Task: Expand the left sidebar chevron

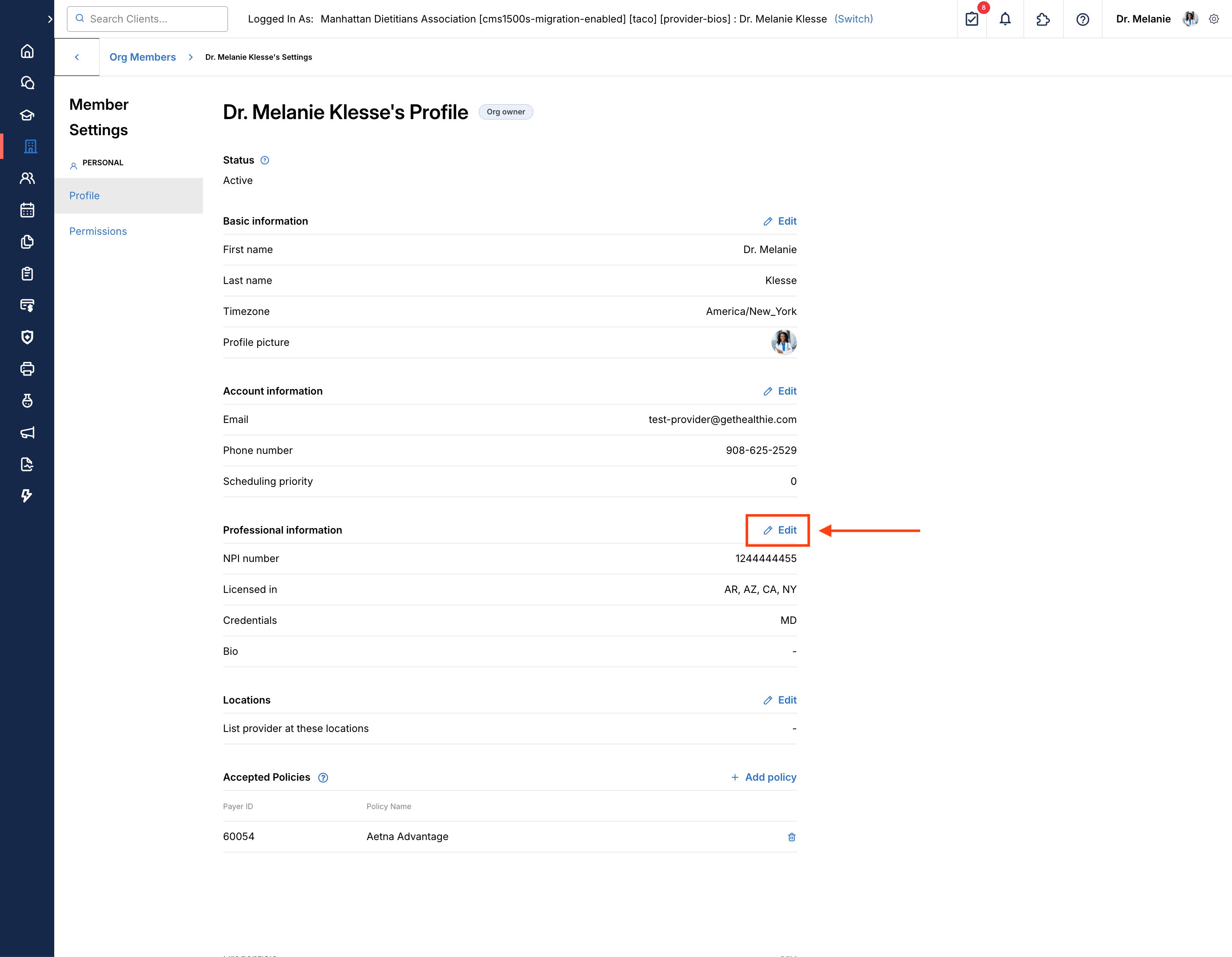Action: [x=50, y=19]
